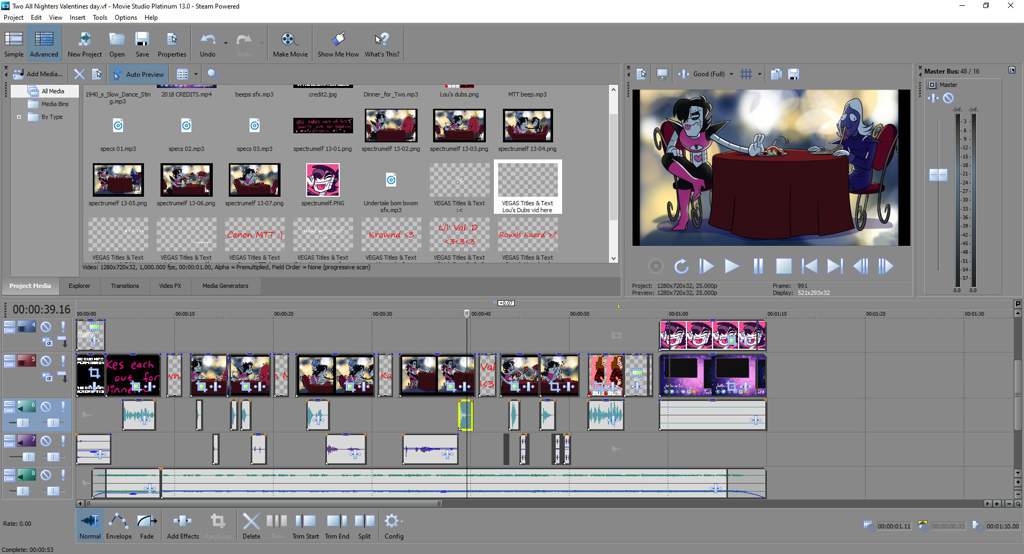Switch to the Explorer tab
The width and height of the screenshot is (1024, 554).
point(79,285)
